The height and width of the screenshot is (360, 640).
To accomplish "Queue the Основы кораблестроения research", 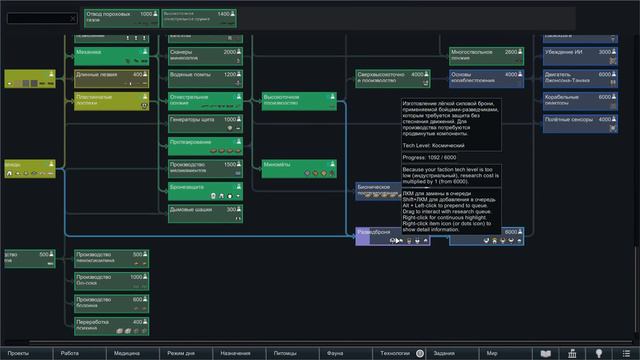I will [x=487, y=79].
